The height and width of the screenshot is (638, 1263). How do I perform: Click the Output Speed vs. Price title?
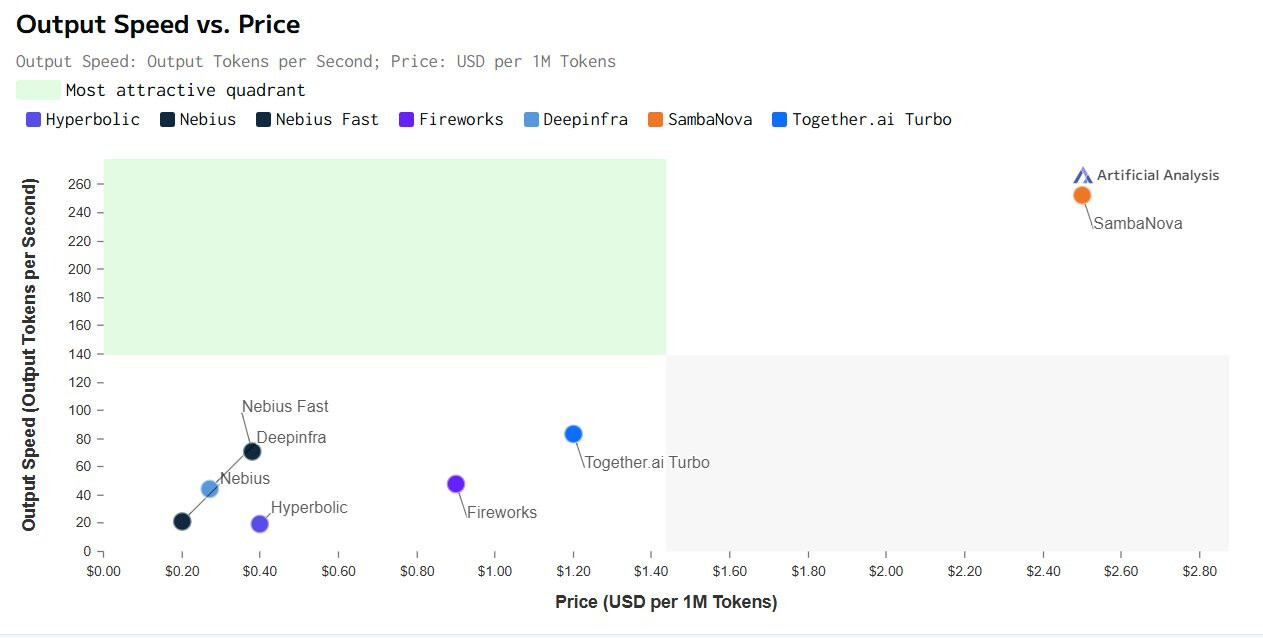158,24
